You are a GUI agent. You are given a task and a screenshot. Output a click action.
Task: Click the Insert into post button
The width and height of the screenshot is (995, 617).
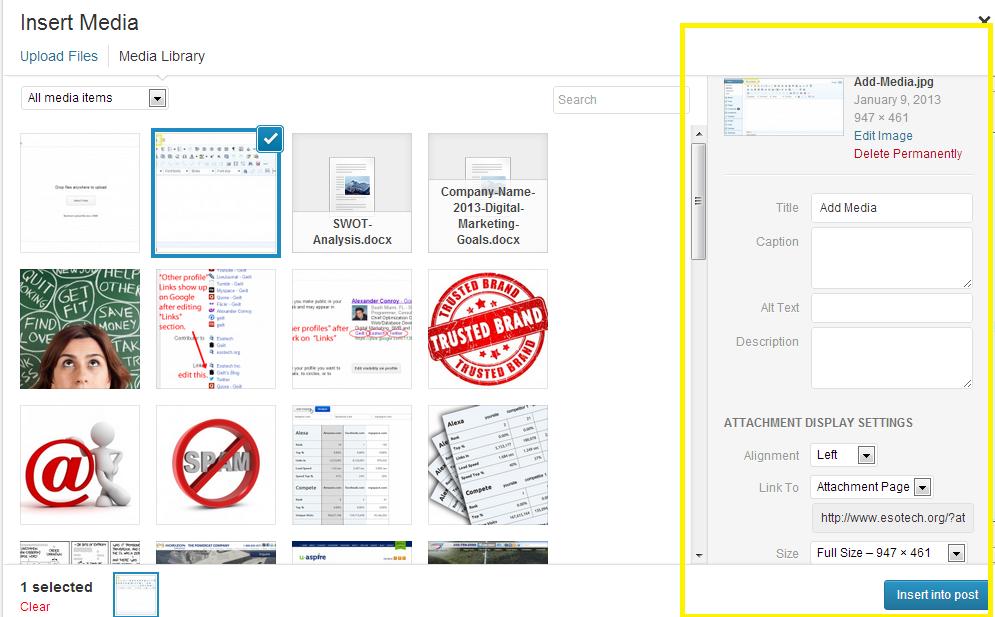click(937, 595)
